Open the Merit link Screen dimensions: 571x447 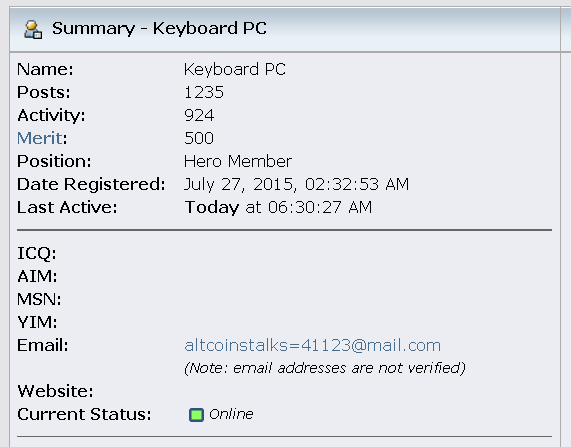(39, 138)
